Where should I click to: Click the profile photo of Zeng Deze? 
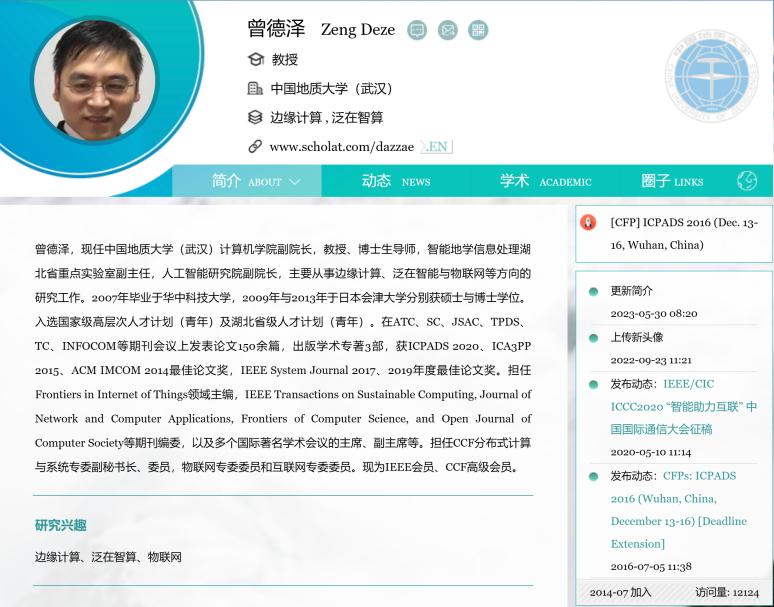95,80
